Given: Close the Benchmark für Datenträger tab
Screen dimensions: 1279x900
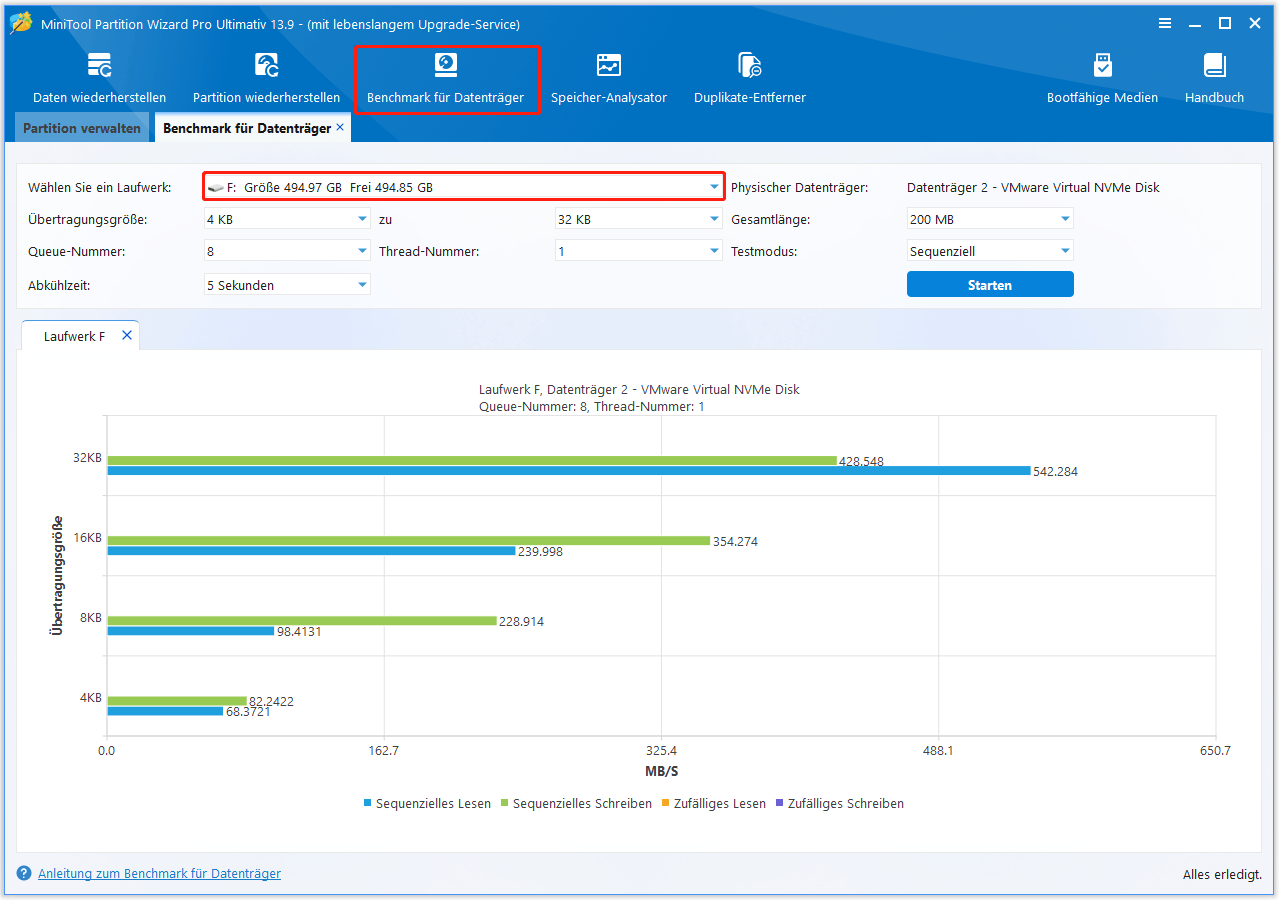Looking at the screenshot, I should (x=340, y=127).
